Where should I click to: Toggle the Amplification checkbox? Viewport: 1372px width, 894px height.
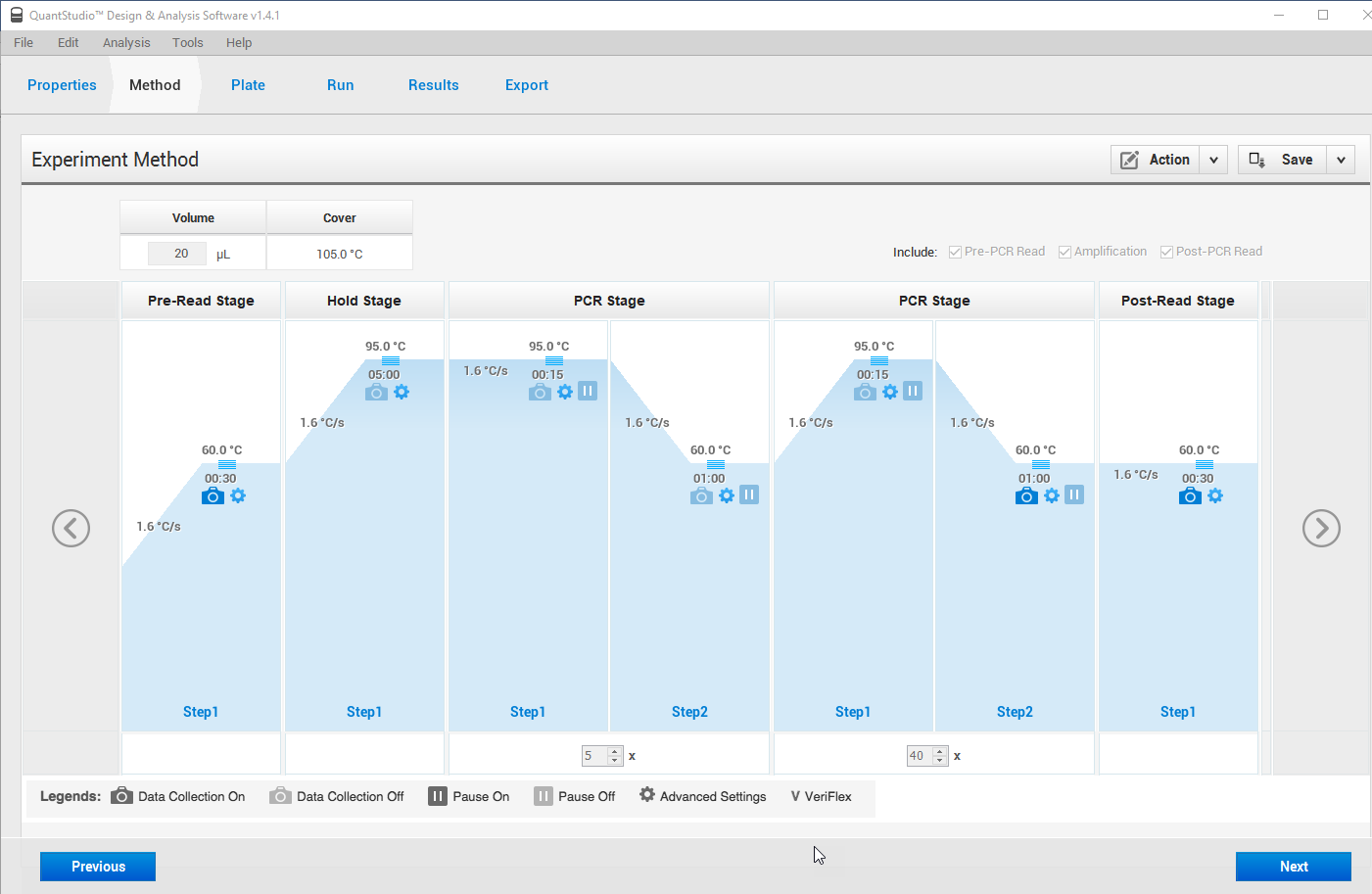(x=1064, y=253)
